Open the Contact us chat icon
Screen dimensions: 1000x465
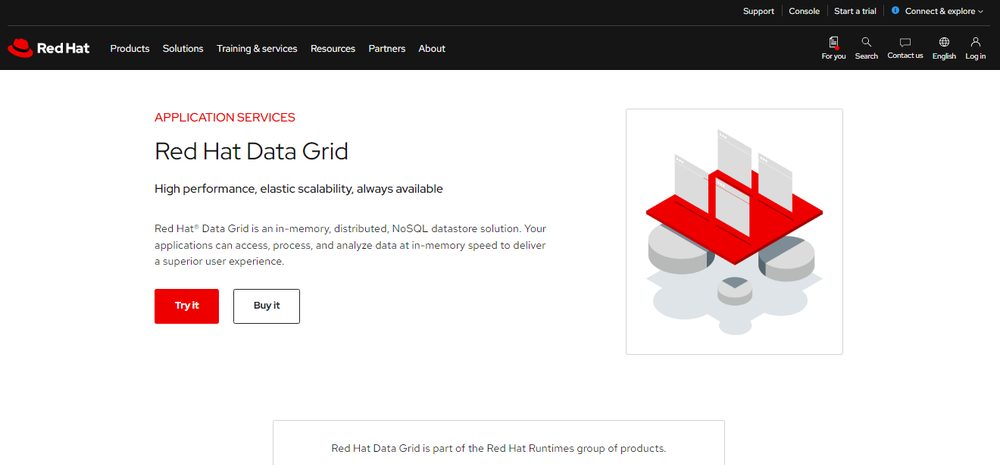coord(905,42)
